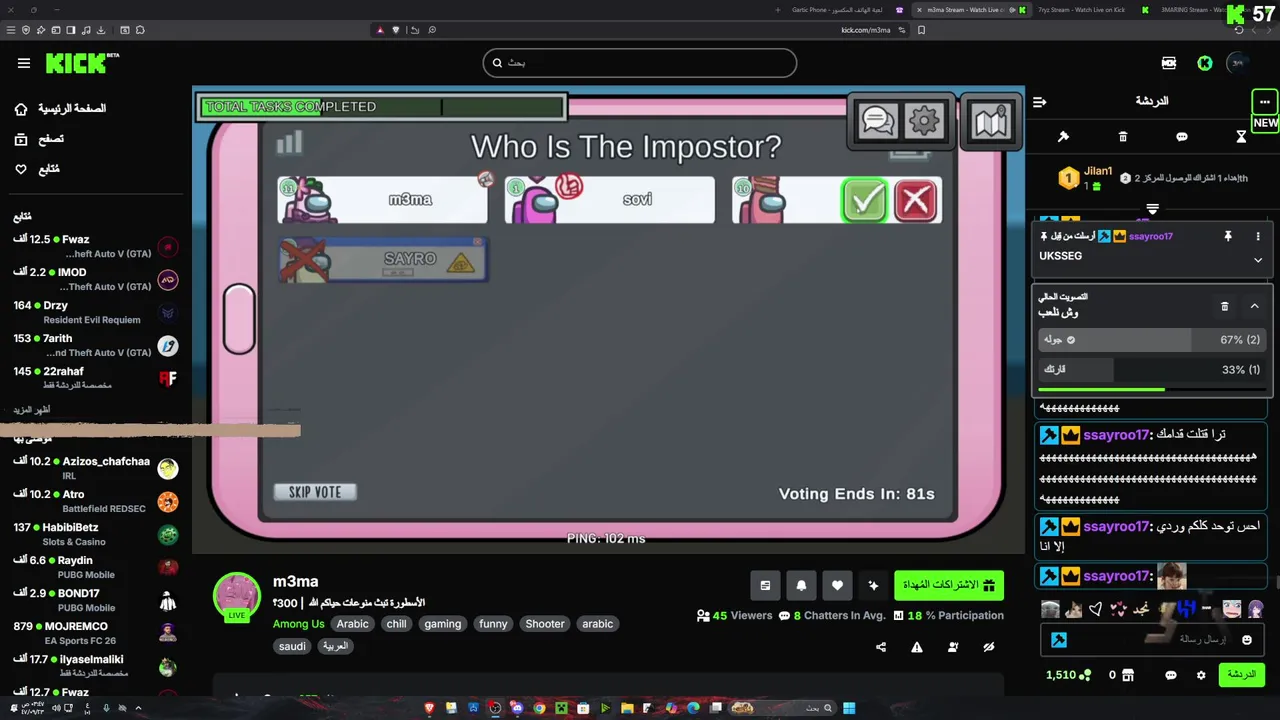Click the speech bubble icon in chat toolbar
This screenshot has height=720, width=1280.
(1182, 136)
